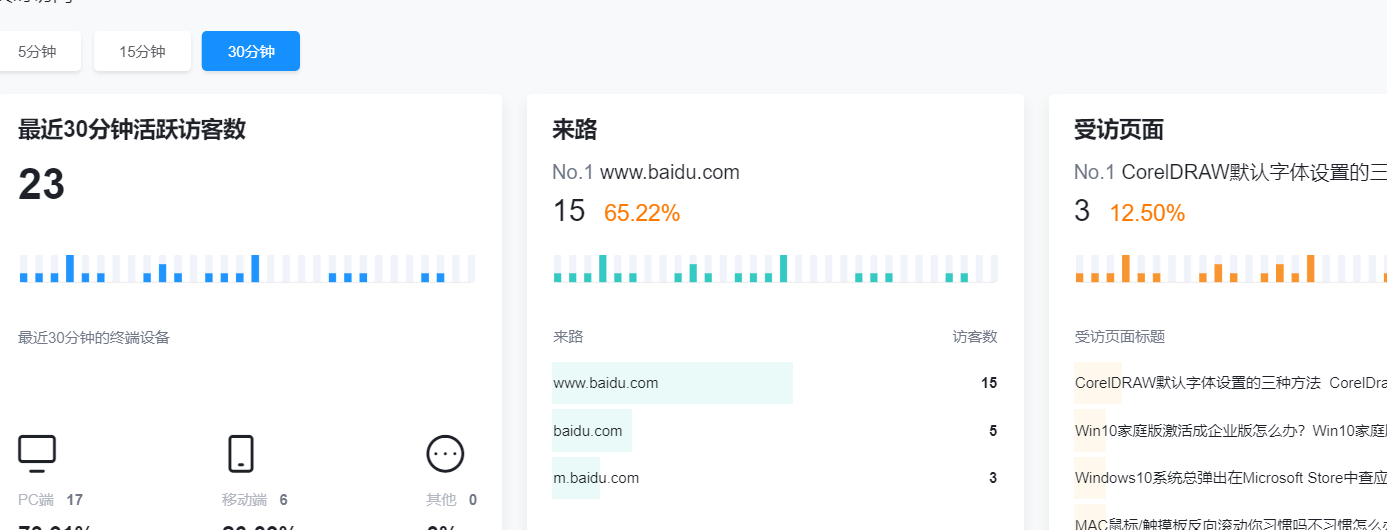Click the No.1 www.baidu.com heading
1387x530 pixels.
[x=646, y=172]
